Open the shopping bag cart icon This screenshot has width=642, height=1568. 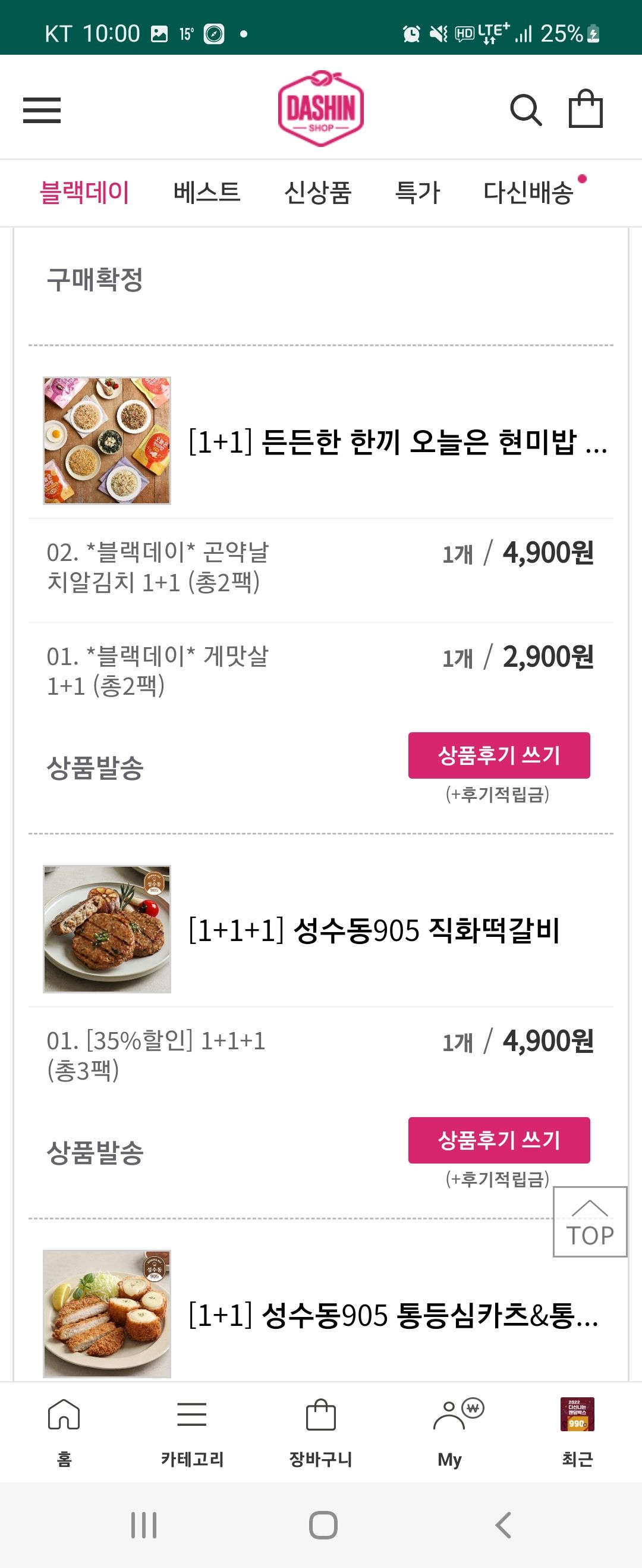tap(586, 109)
